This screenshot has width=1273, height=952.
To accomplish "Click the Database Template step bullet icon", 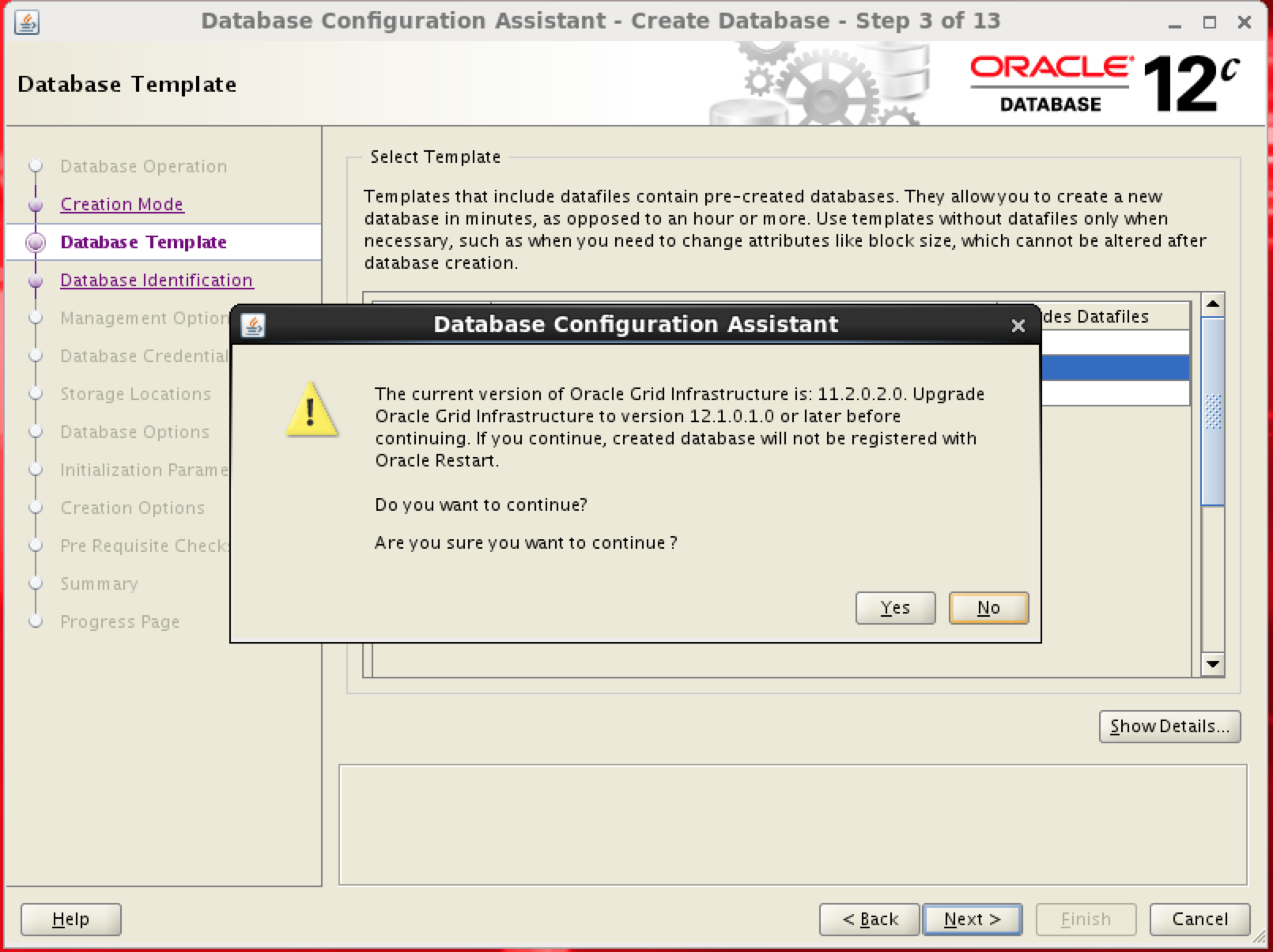I will click(x=36, y=242).
